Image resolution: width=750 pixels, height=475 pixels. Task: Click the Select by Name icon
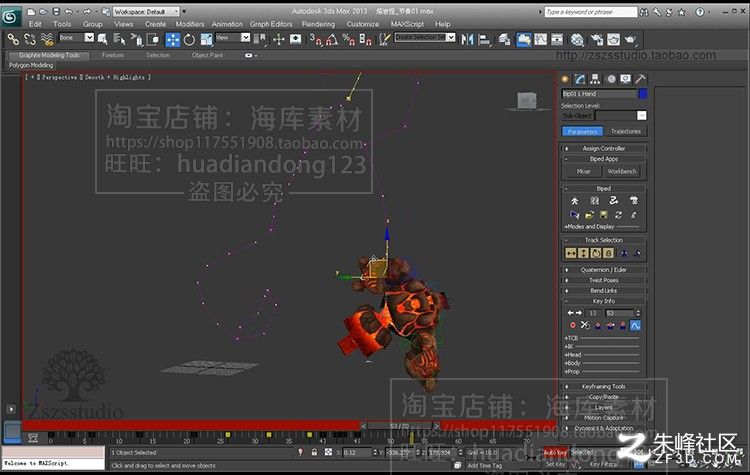tap(119, 39)
